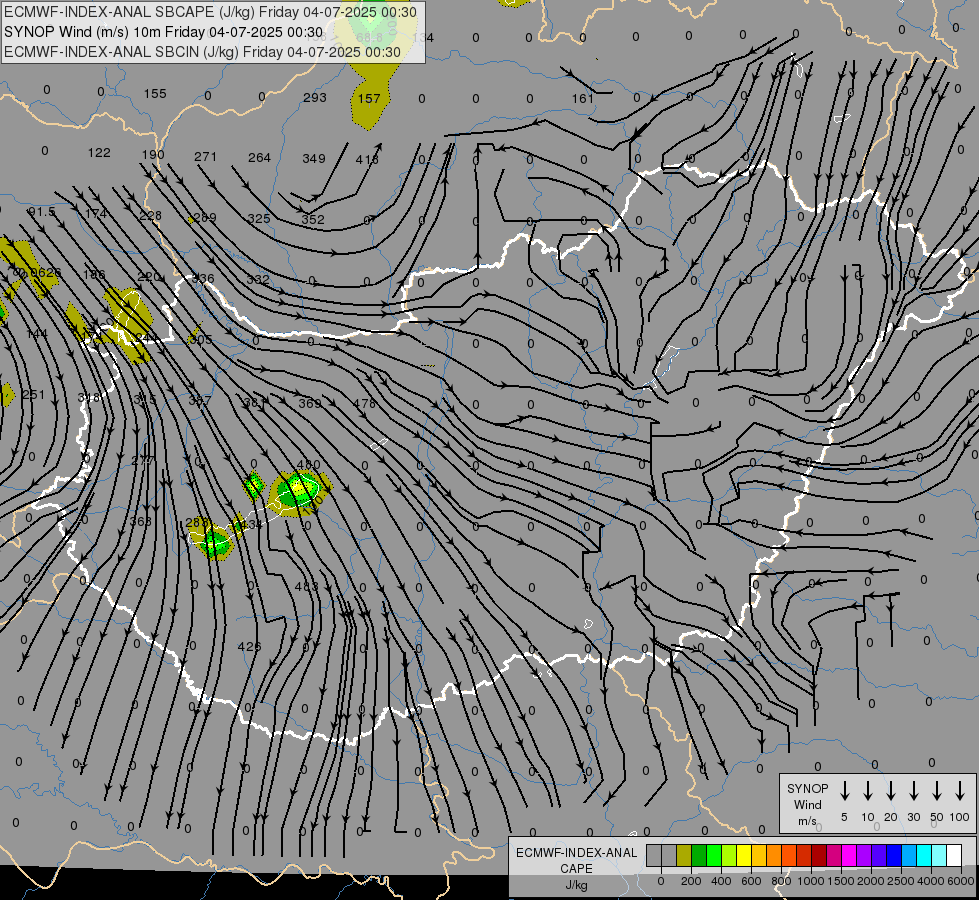Select the olive swatch in the CAPE legend

(684, 856)
